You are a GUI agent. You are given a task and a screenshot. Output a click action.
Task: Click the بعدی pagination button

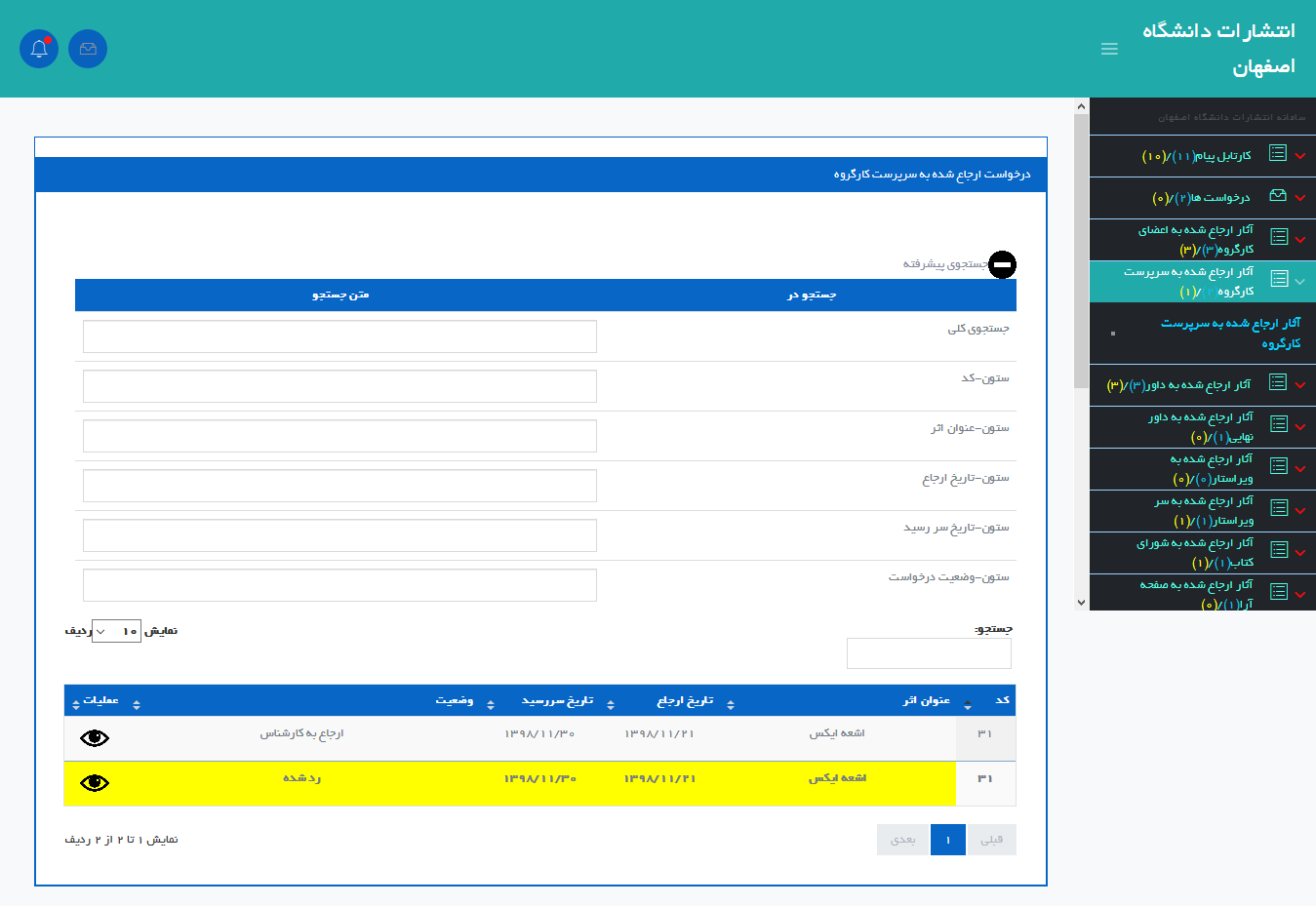coord(902,840)
